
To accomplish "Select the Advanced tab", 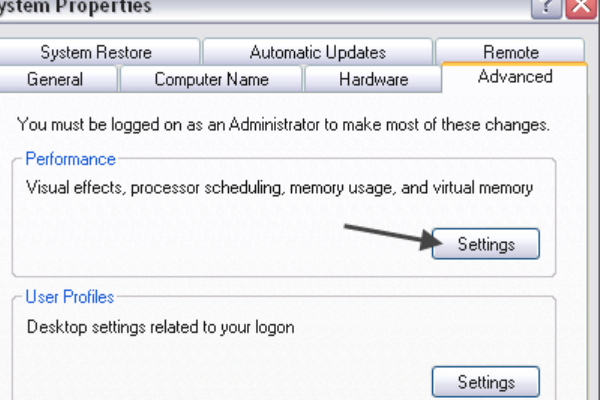I will pyautogui.click(x=515, y=77).
